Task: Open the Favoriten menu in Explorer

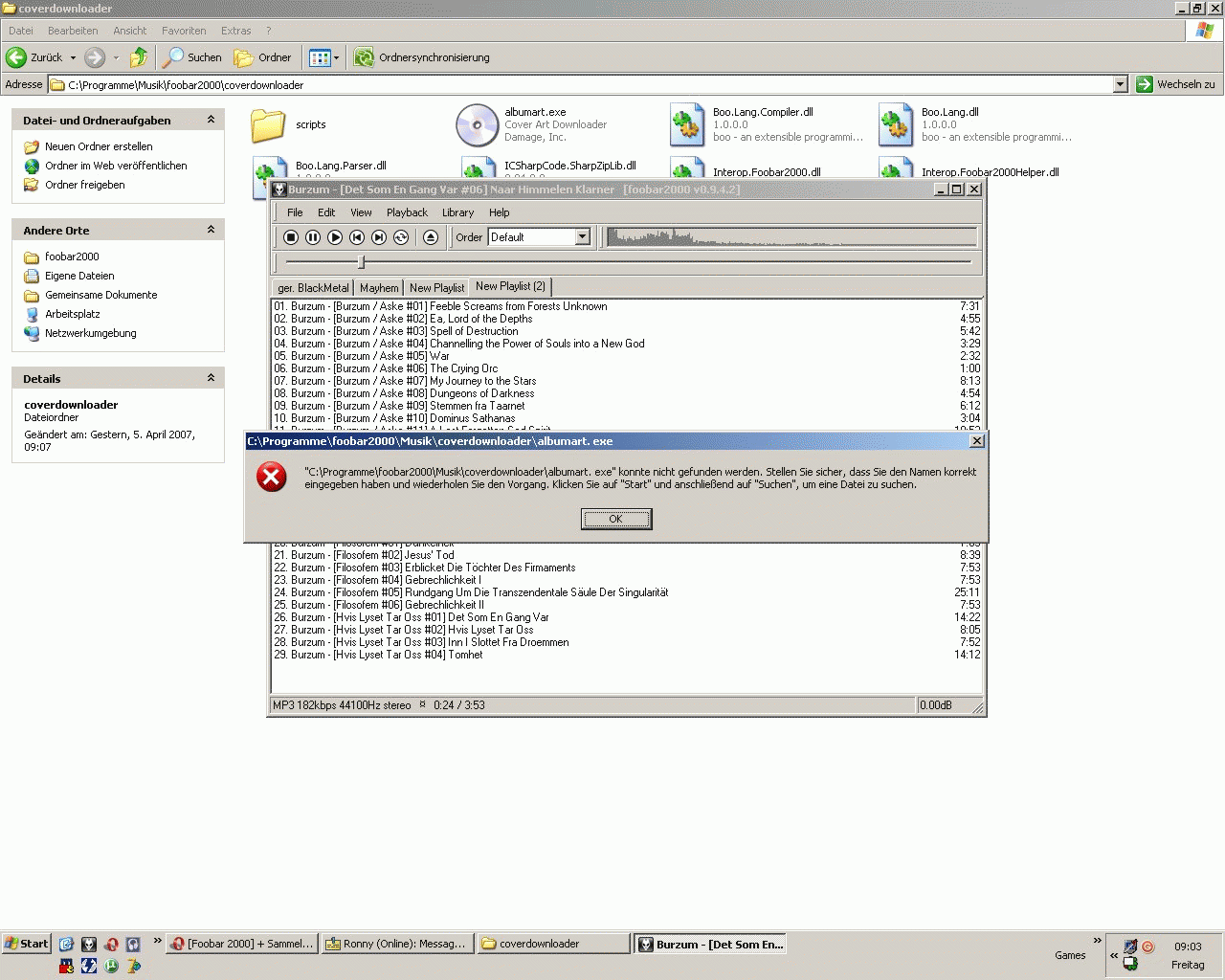Action: [x=184, y=31]
